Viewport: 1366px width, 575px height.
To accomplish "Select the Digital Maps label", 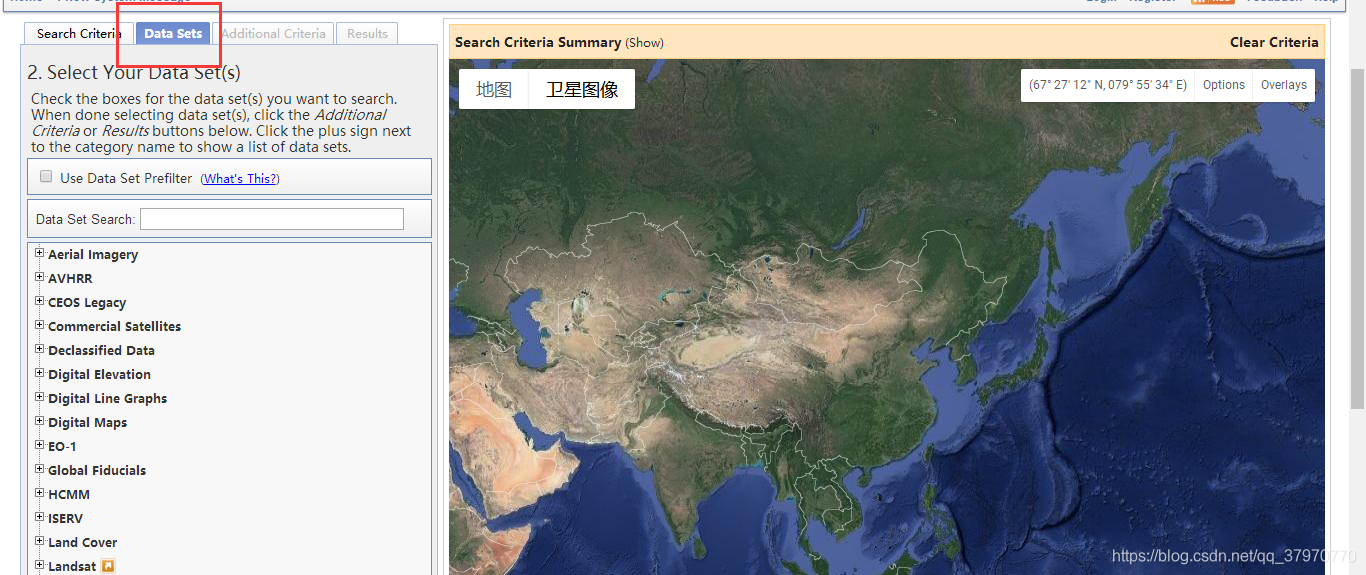I will point(87,422).
